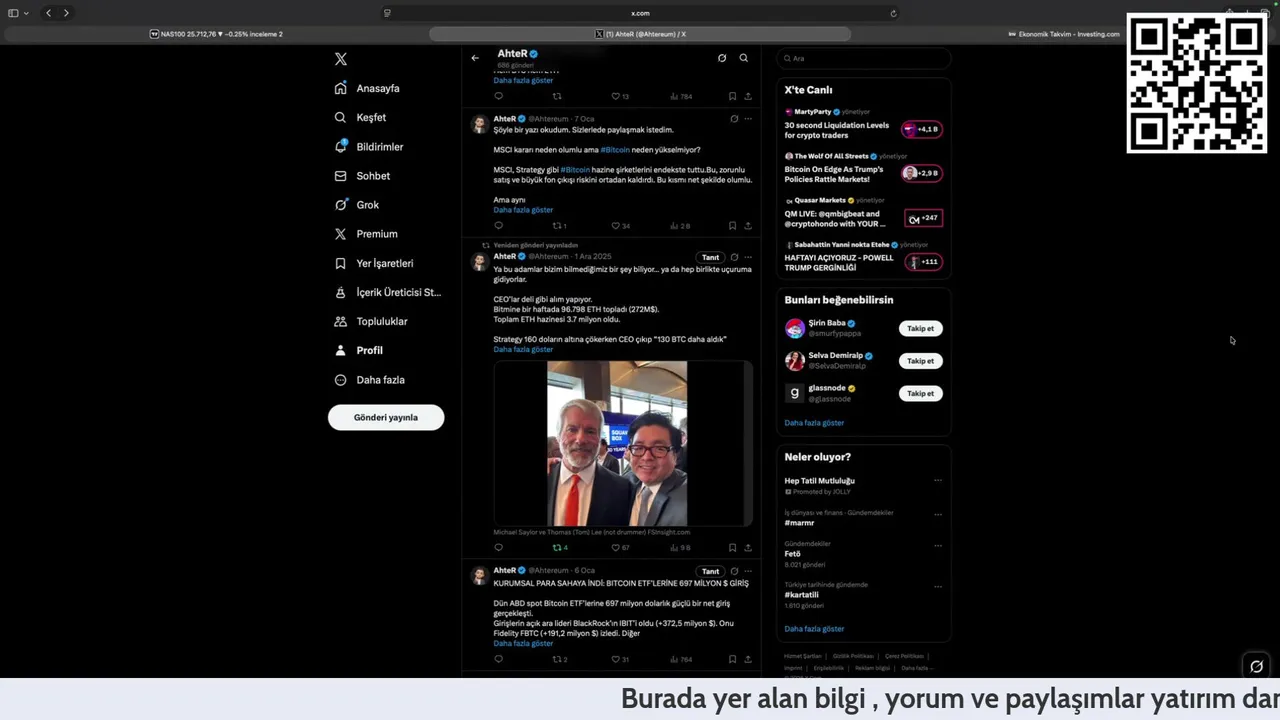
Task: Click the x.com address bar
Action: [x=640, y=13]
